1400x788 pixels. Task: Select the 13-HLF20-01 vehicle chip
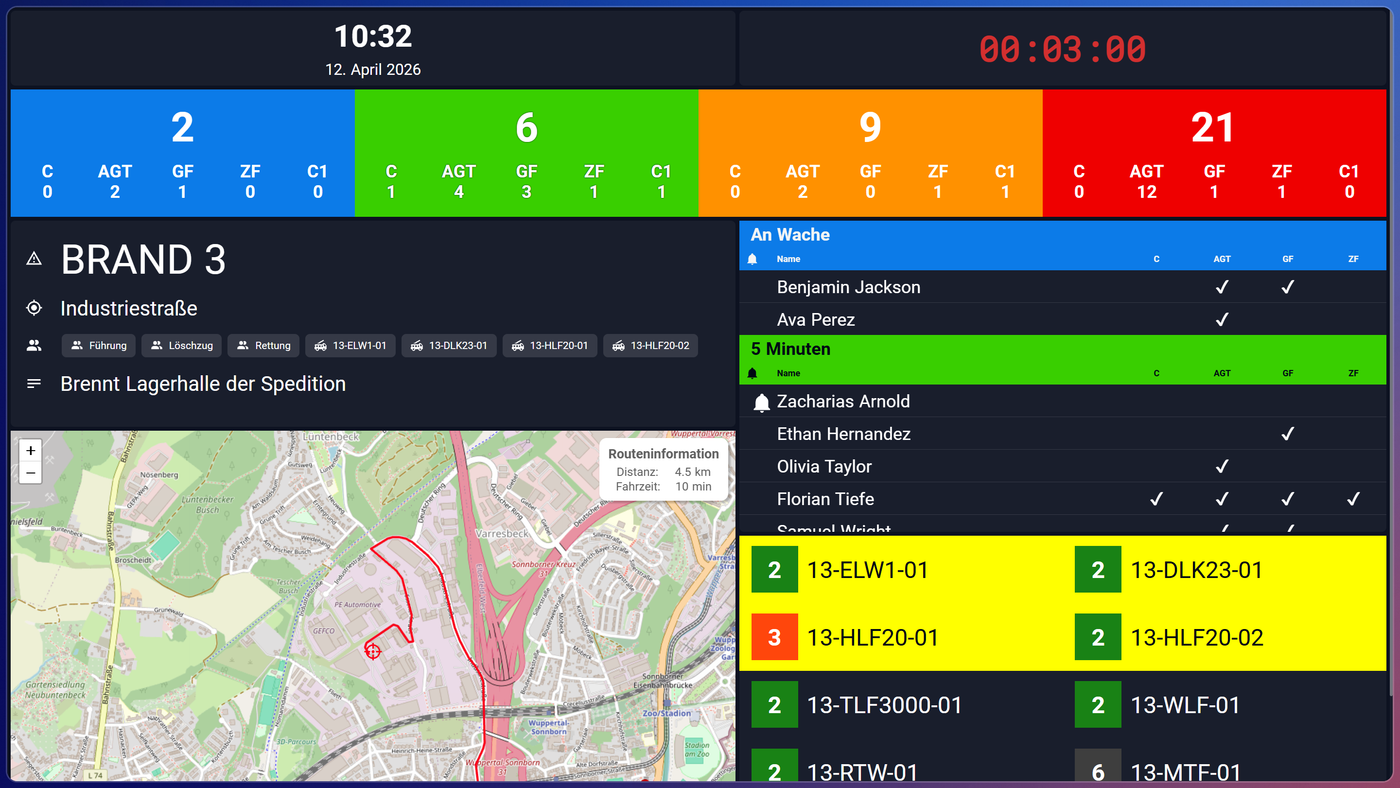point(550,346)
